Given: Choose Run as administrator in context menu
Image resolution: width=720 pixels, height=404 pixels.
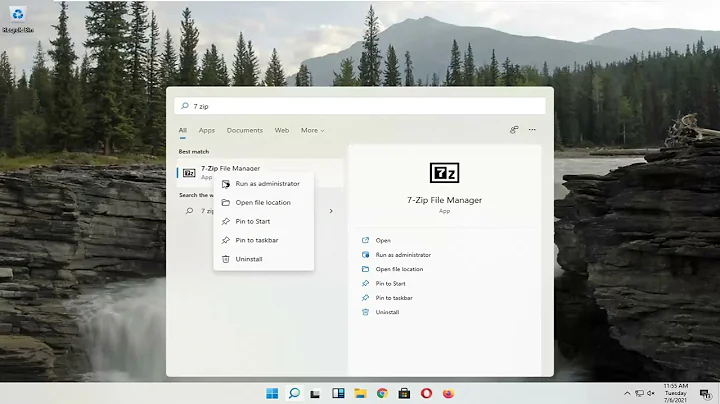Looking at the screenshot, I should (x=264, y=184).
